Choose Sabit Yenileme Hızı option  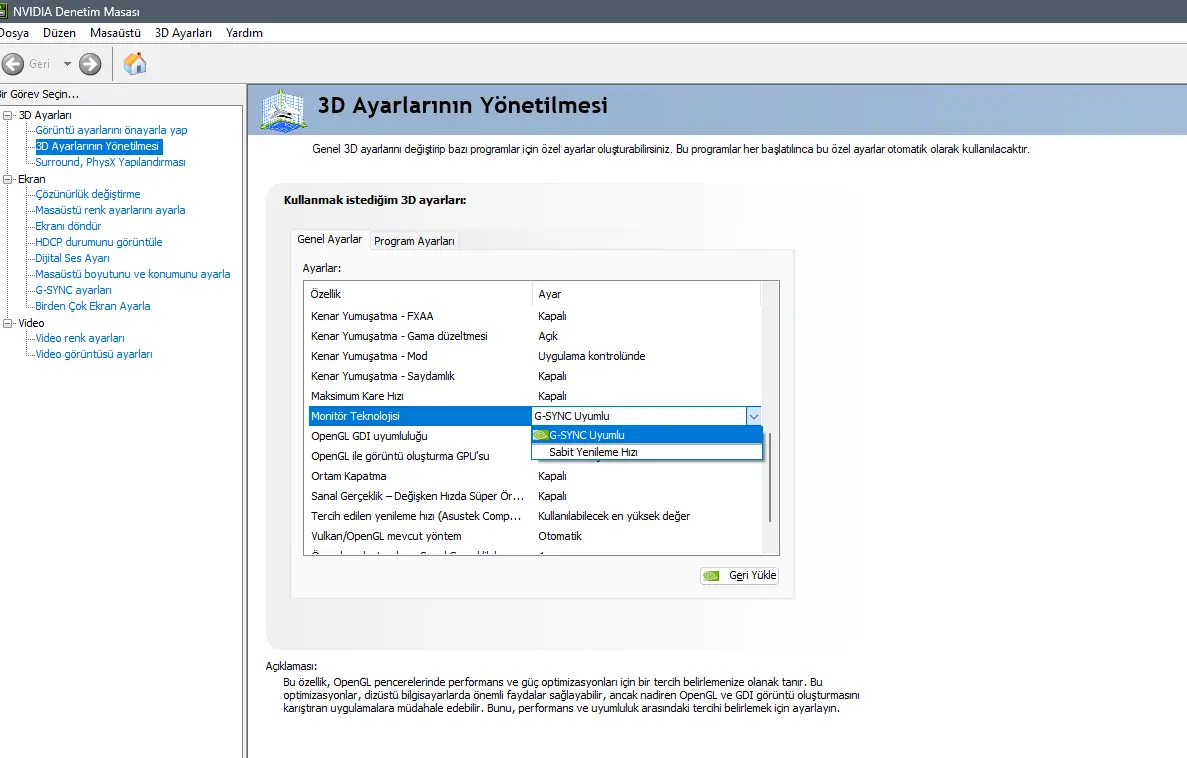click(647, 452)
